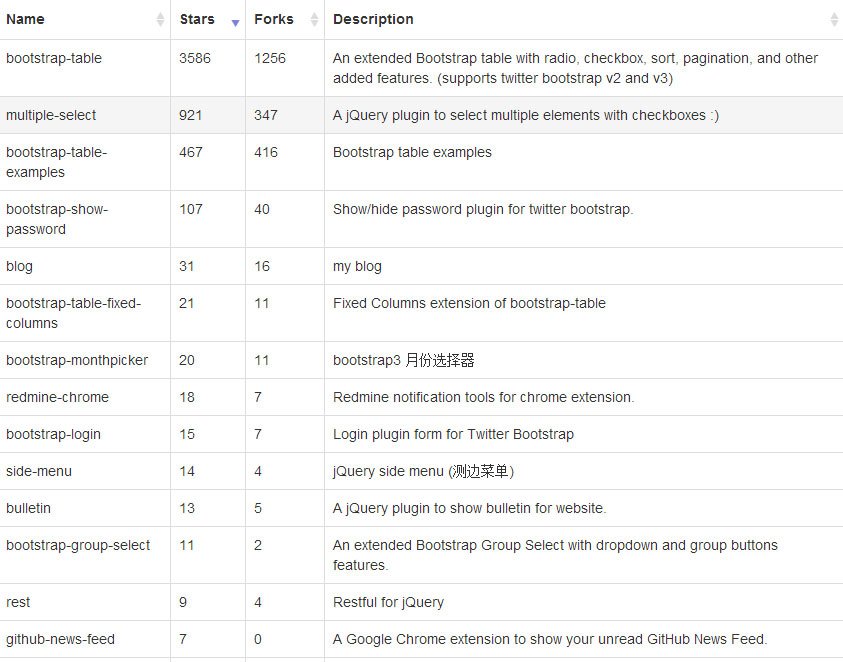Select the multiple-select row name
This screenshot has width=843, height=662.
pos(51,115)
